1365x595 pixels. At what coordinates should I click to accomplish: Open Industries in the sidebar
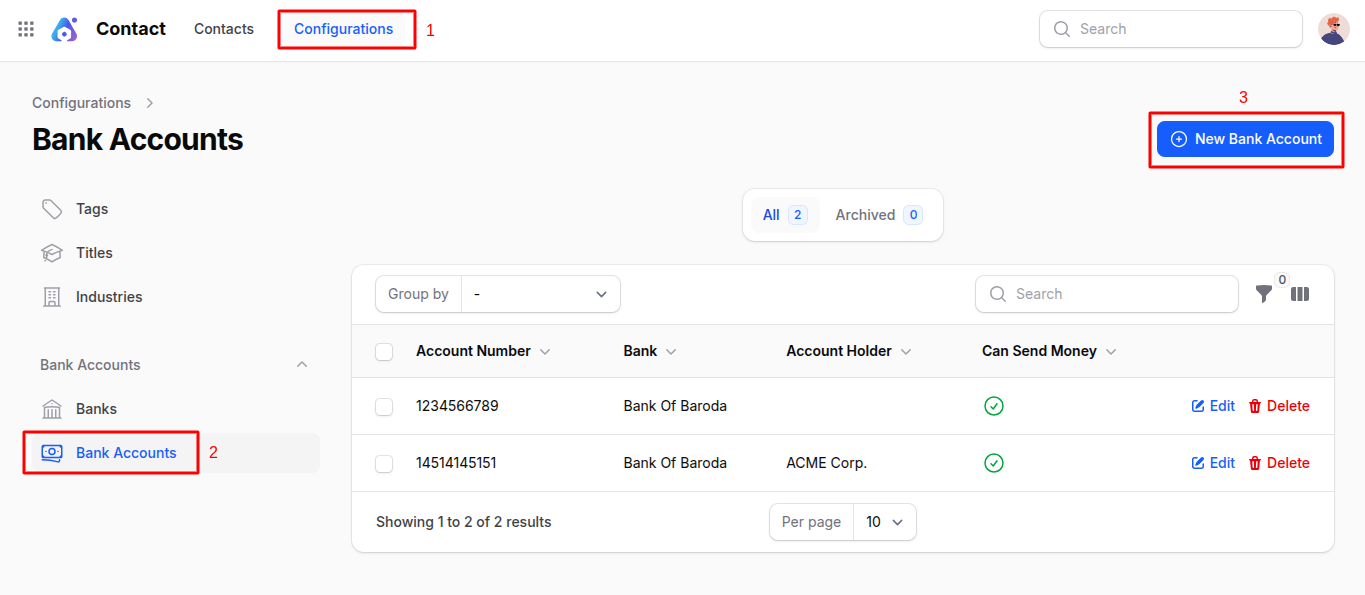108,297
